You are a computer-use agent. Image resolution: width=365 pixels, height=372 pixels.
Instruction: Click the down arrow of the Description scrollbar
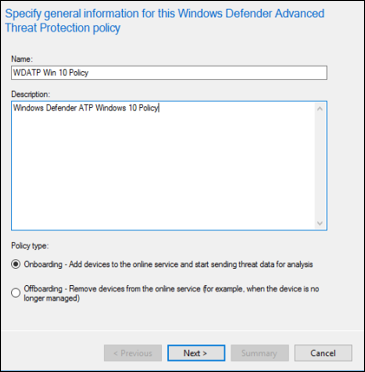point(320,223)
